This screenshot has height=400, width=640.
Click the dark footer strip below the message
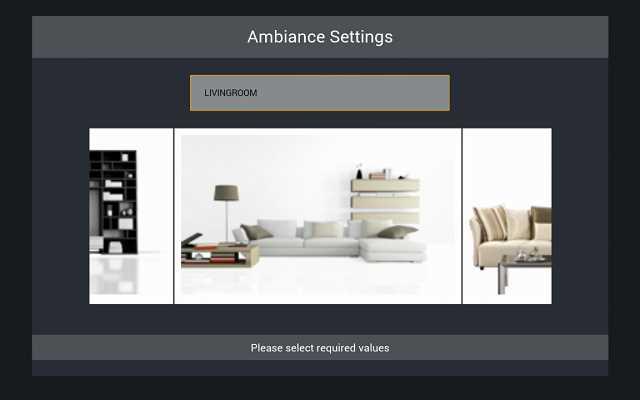(x=320, y=368)
